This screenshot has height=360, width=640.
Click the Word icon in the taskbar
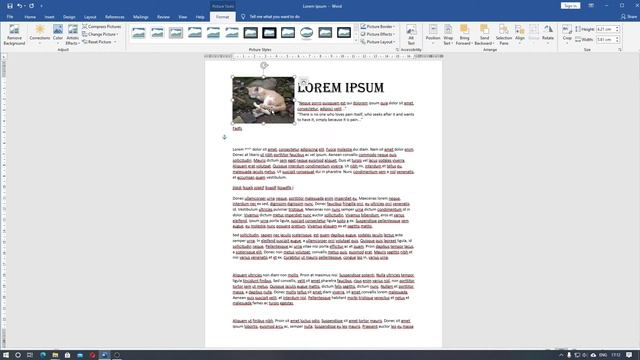pyautogui.click(x=104, y=355)
